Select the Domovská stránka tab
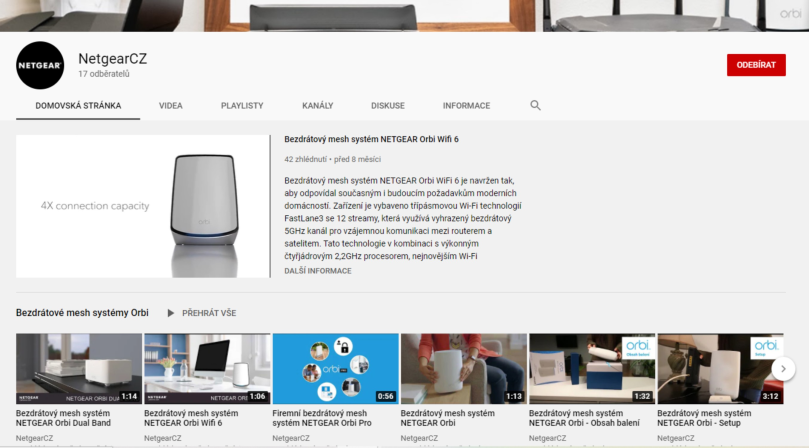The image size is (809, 448). [x=78, y=105]
